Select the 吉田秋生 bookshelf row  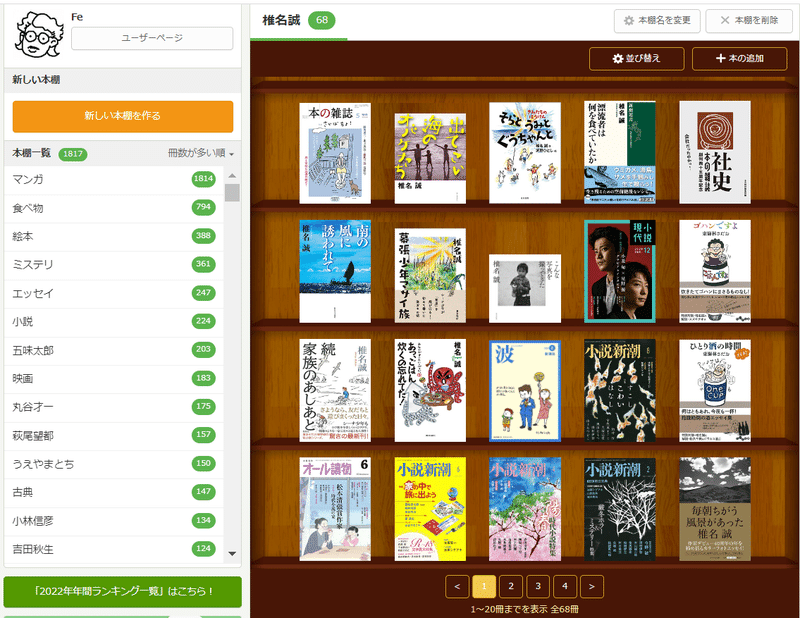(x=114, y=550)
